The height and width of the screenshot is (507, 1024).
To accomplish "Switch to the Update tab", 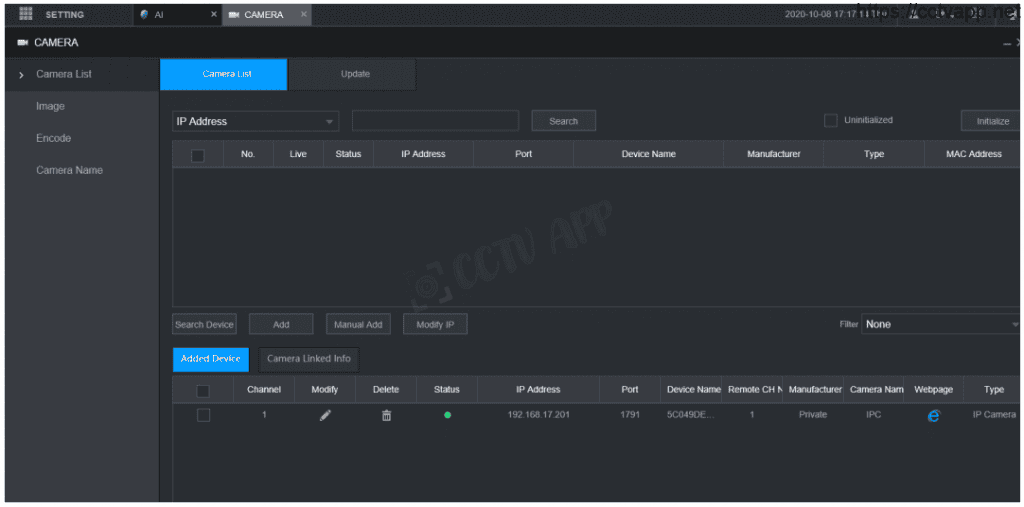I will [x=354, y=74].
